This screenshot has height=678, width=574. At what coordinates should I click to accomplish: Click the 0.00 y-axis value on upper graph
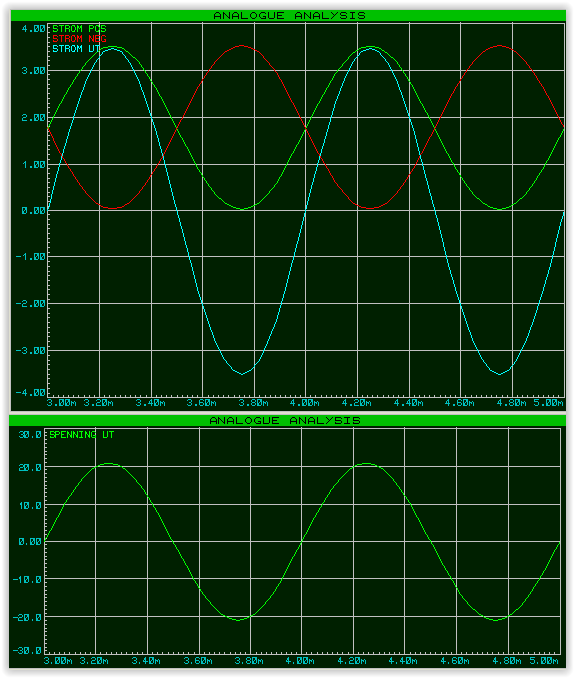(33, 211)
